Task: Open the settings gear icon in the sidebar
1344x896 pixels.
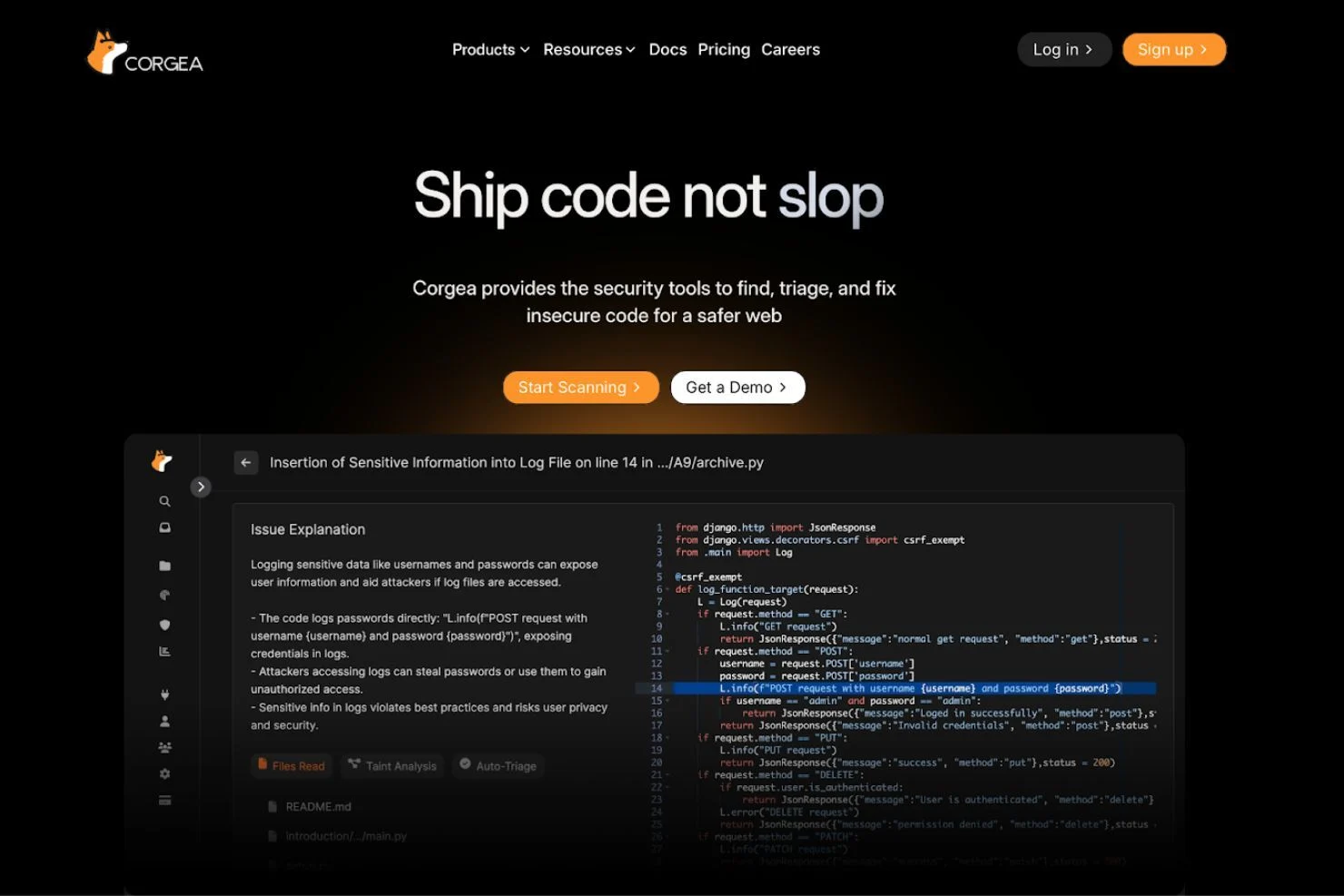Action: [x=164, y=773]
